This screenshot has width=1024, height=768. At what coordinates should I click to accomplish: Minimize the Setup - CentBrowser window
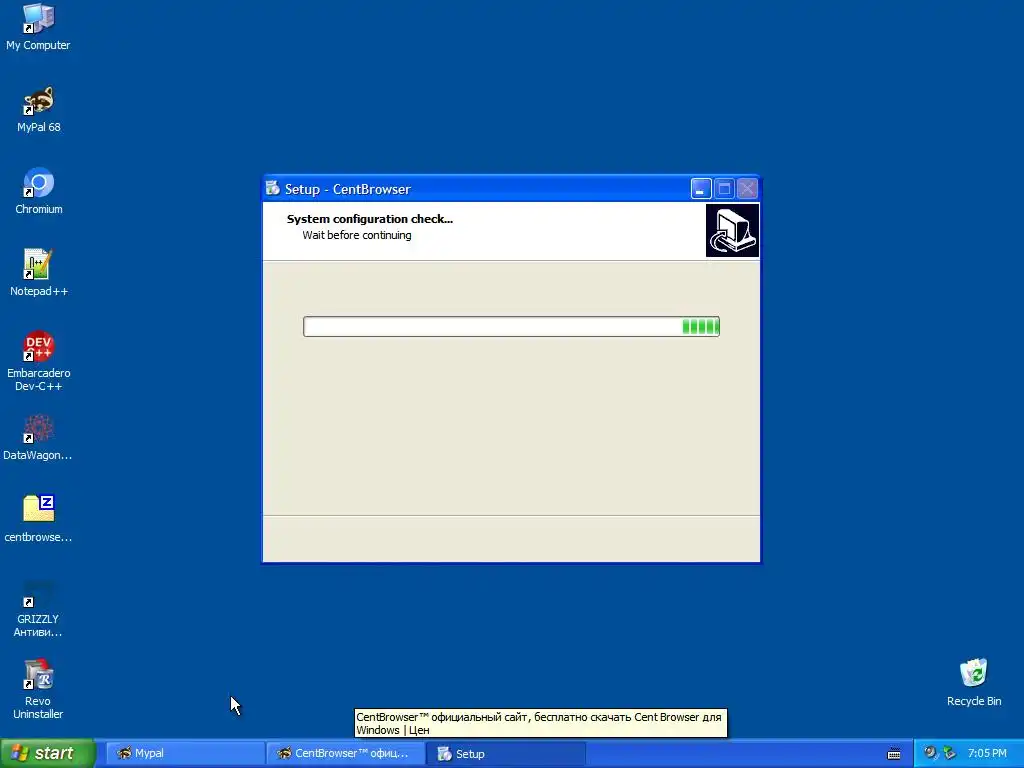701,189
